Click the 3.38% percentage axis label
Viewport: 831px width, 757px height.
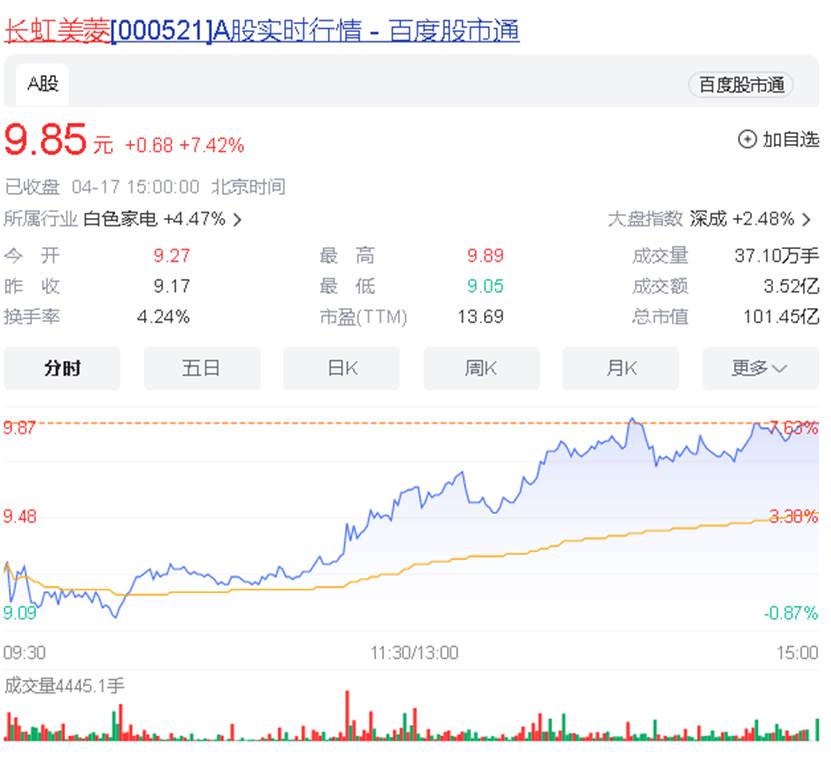pyautogui.click(x=793, y=516)
